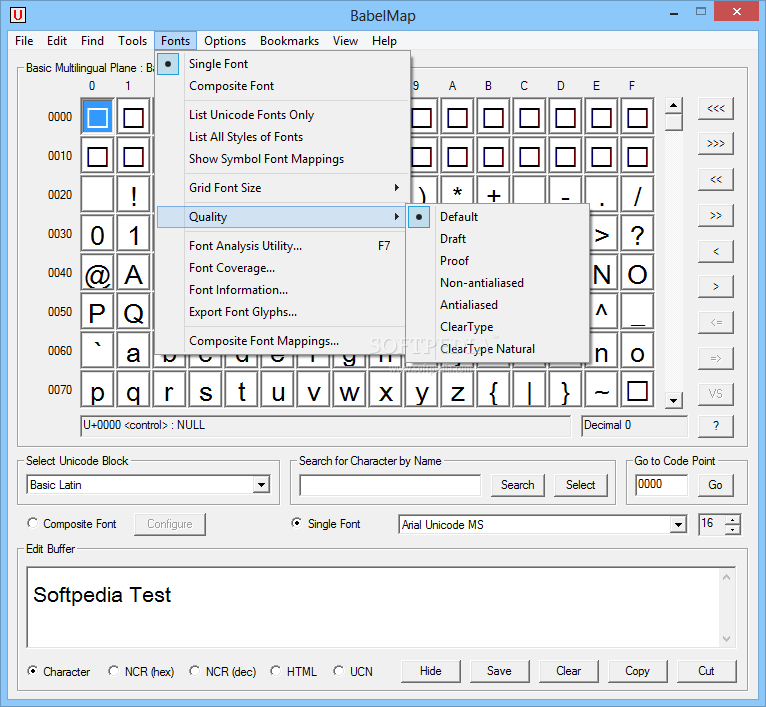Choose ClearType Natural quality
This screenshot has height=707, width=766.
click(497, 349)
